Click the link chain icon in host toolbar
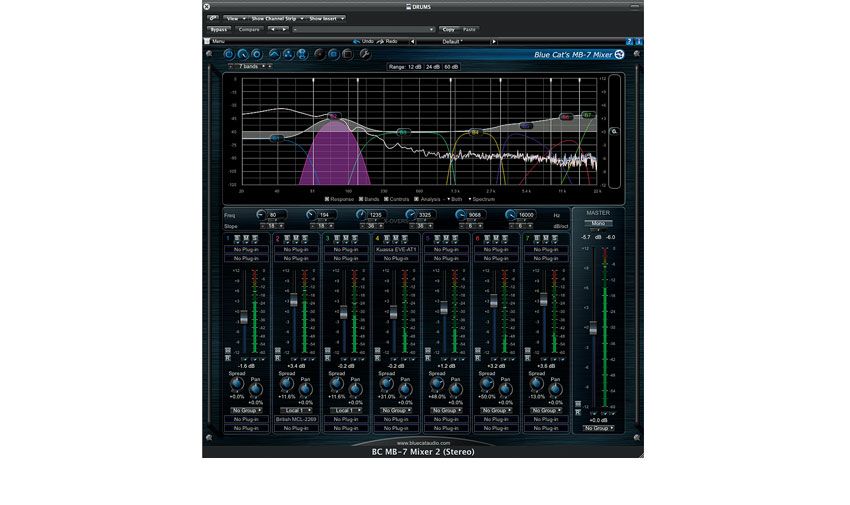 [212, 18]
